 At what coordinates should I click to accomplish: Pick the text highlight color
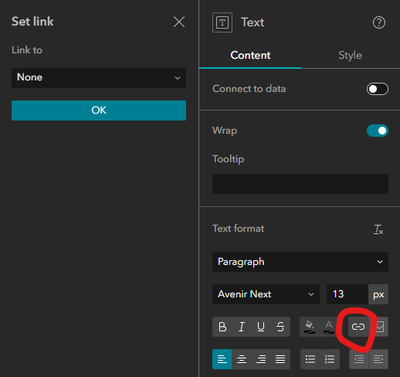click(310, 327)
